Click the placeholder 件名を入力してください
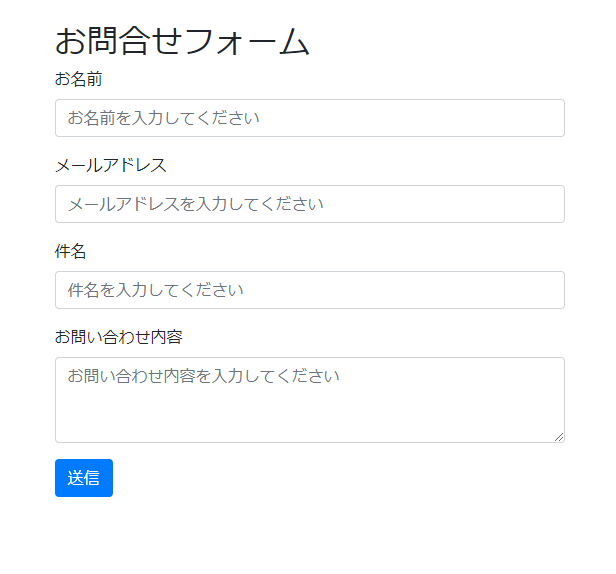 155,290
